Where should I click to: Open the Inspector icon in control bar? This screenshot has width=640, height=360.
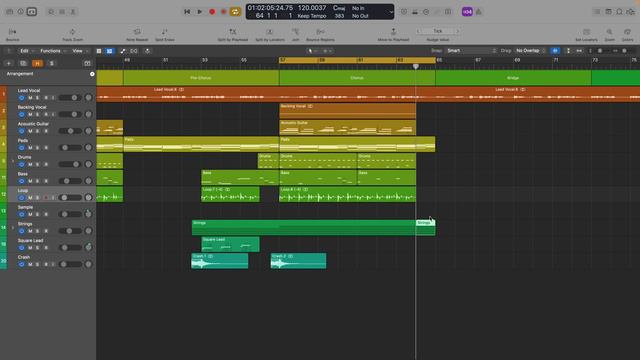point(20,12)
